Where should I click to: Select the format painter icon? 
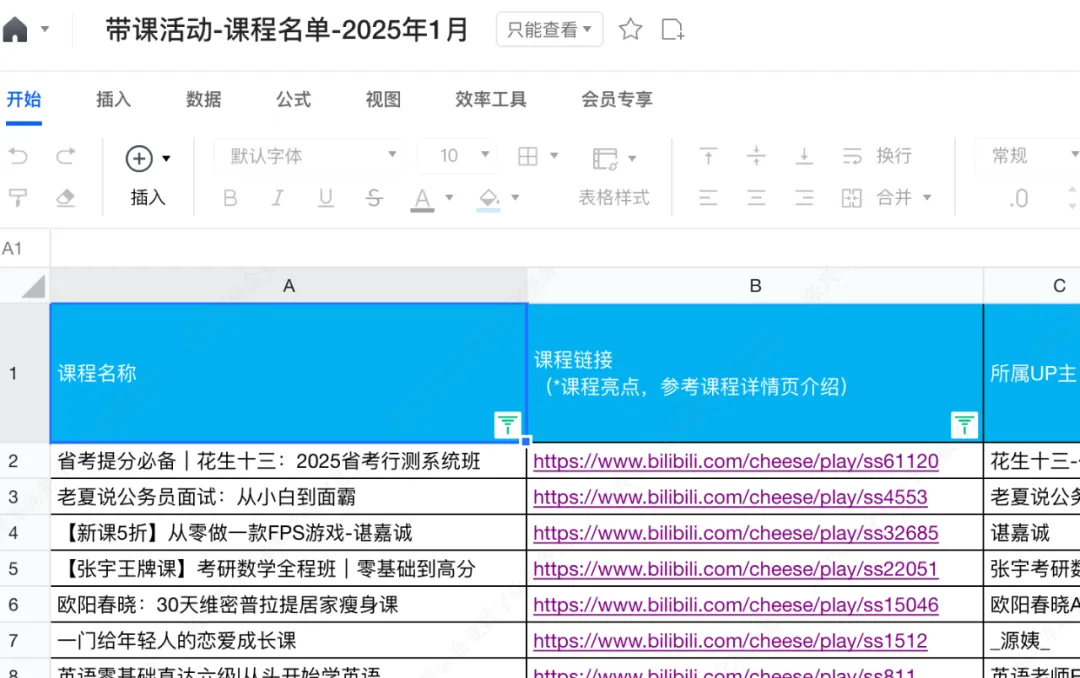click(x=18, y=198)
